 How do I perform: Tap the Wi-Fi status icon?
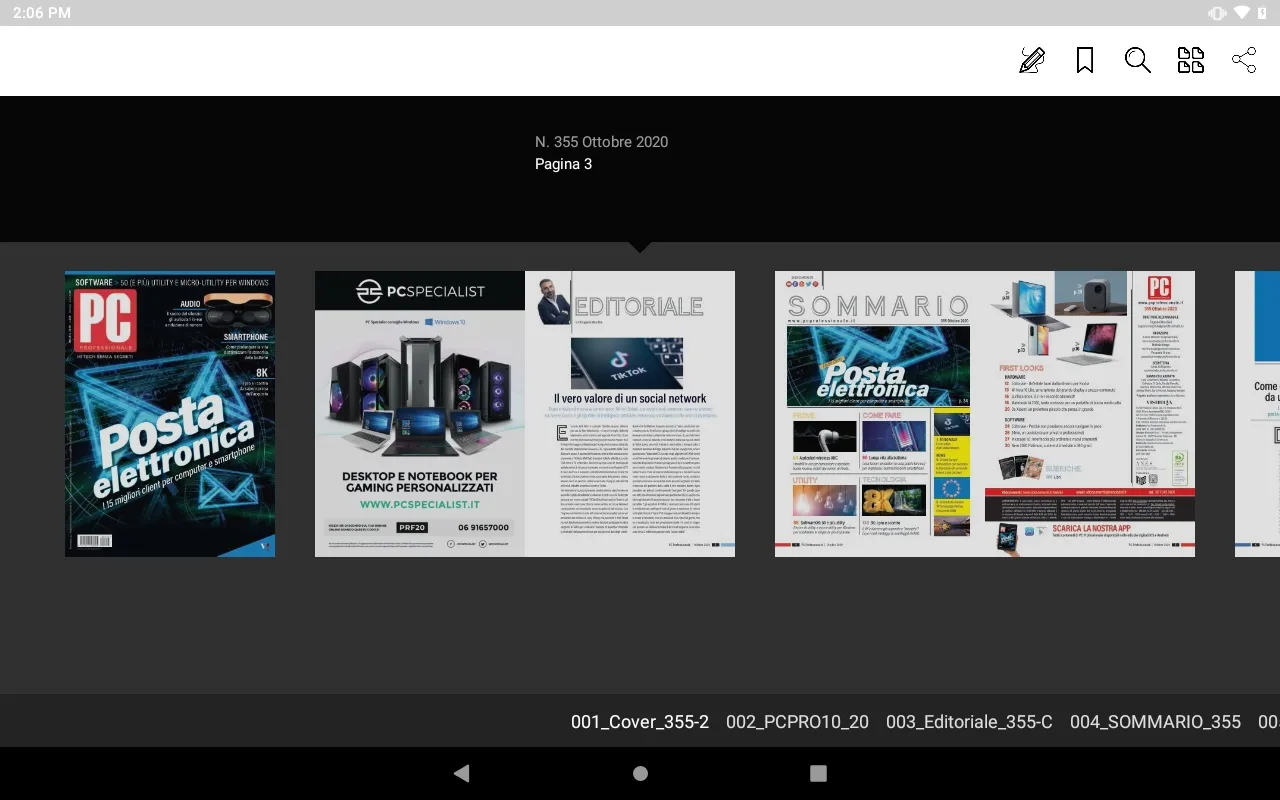tap(1243, 13)
